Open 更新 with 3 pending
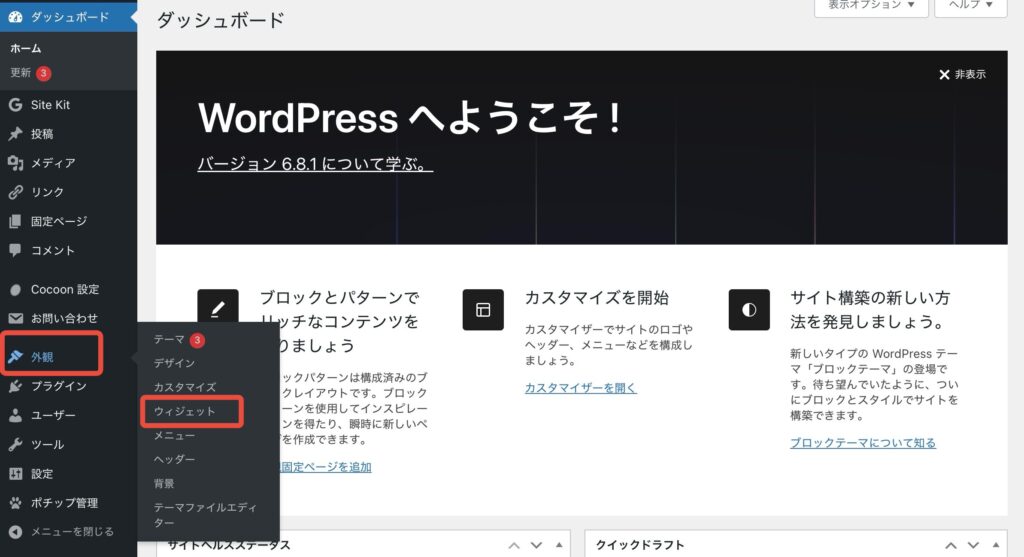The width and height of the screenshot is (1024, 557). 30,72
